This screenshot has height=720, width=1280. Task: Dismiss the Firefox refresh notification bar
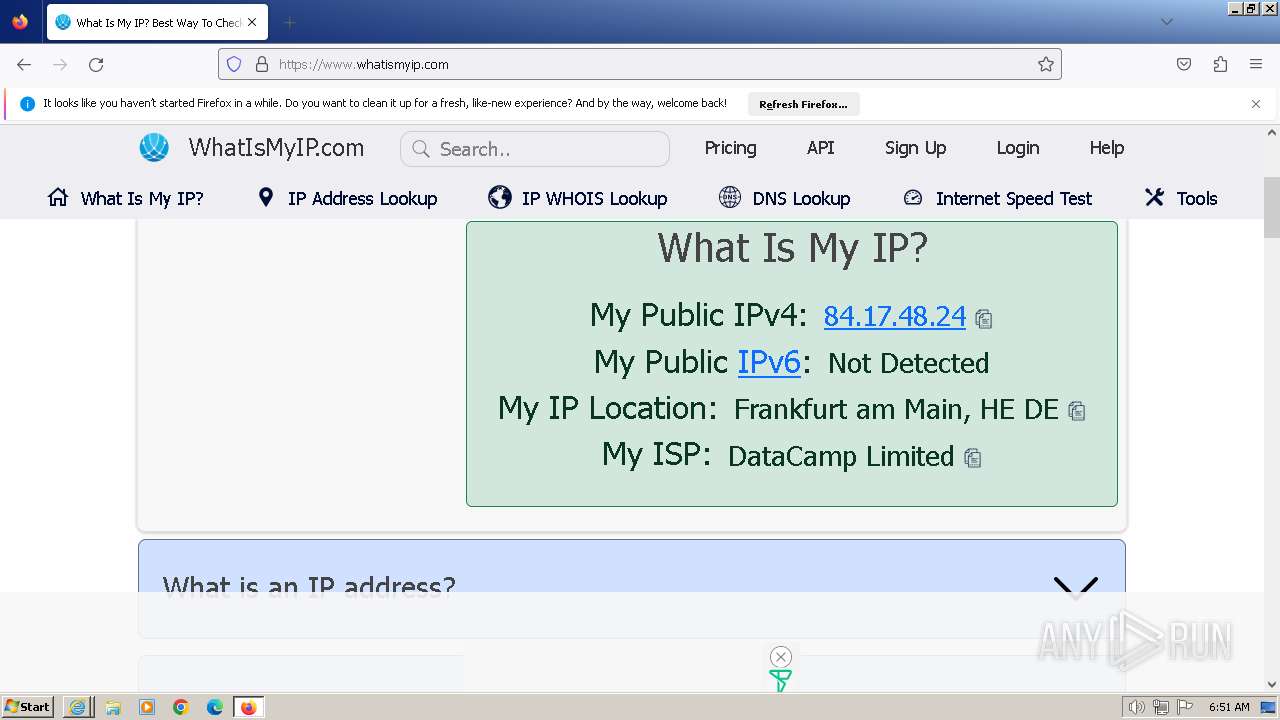(x=1256, y=104)
